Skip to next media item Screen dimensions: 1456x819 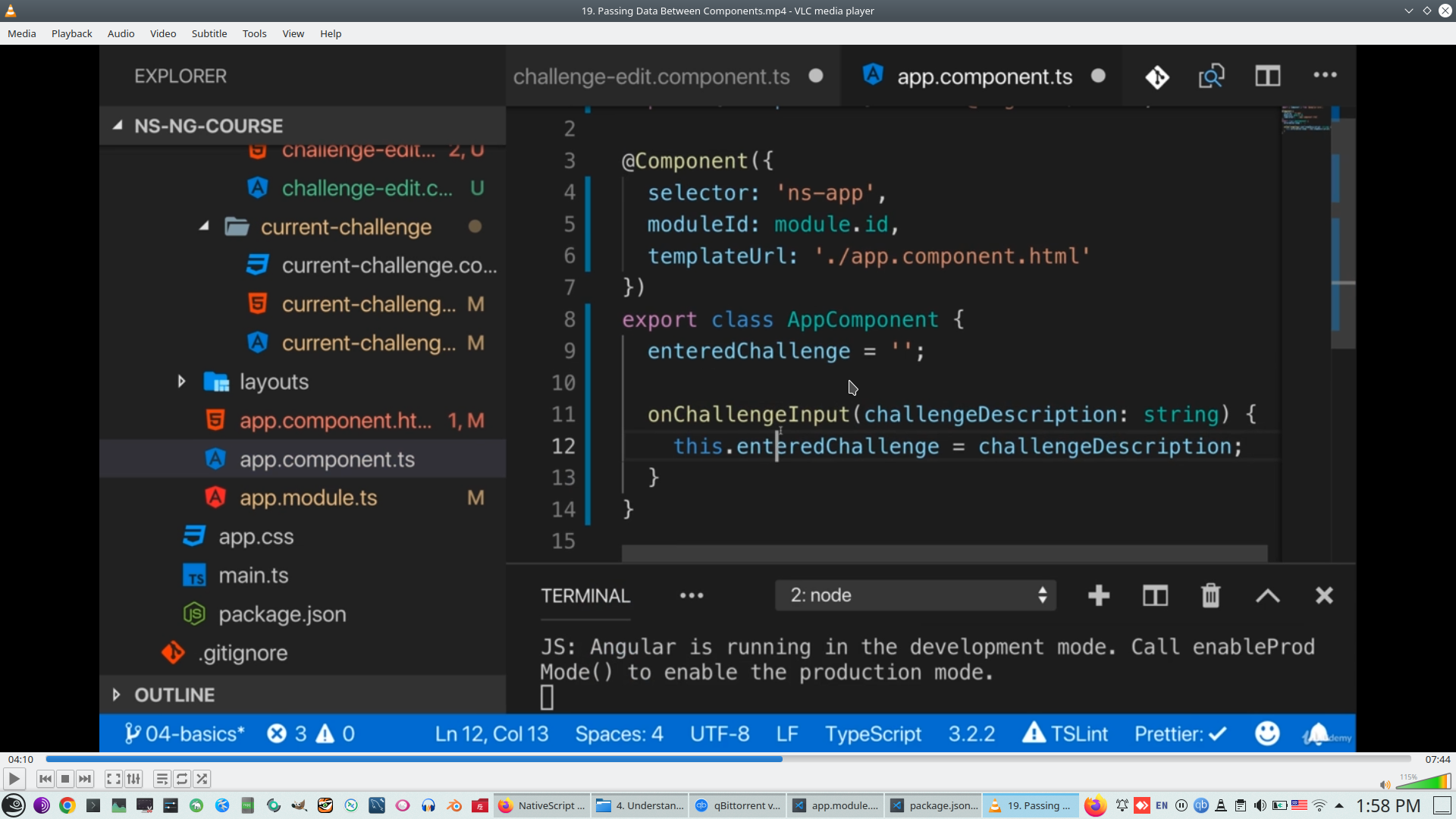85,779
